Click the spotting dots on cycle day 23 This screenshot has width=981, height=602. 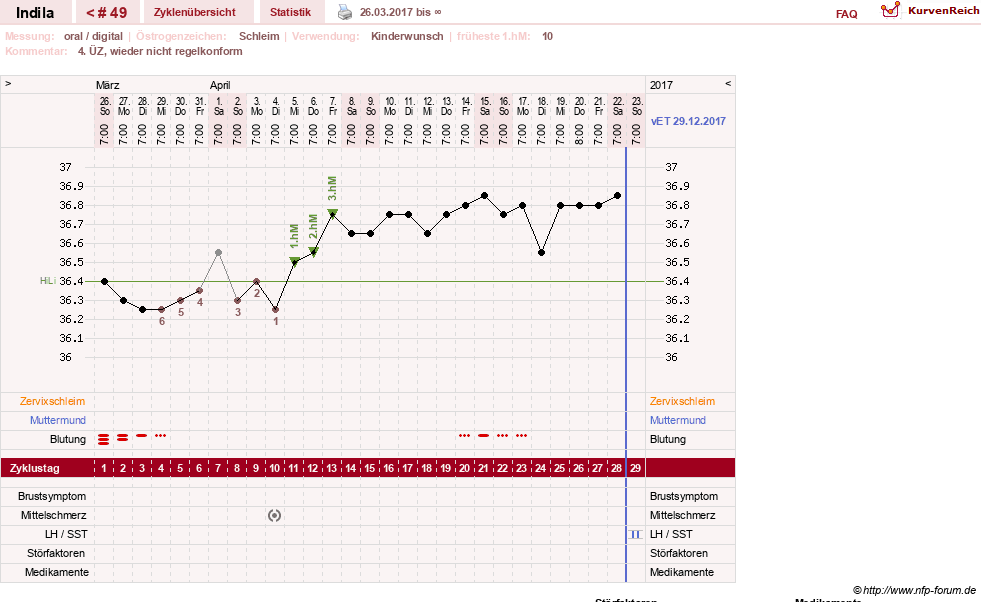(521, 436)
